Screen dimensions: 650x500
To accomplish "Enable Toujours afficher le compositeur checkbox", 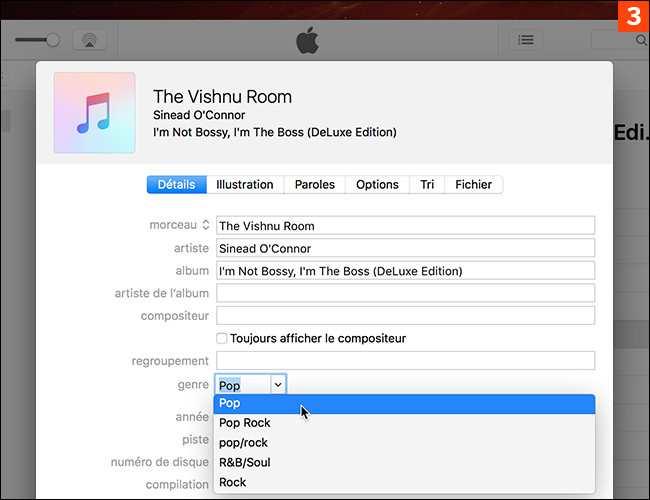I will 222,339.
